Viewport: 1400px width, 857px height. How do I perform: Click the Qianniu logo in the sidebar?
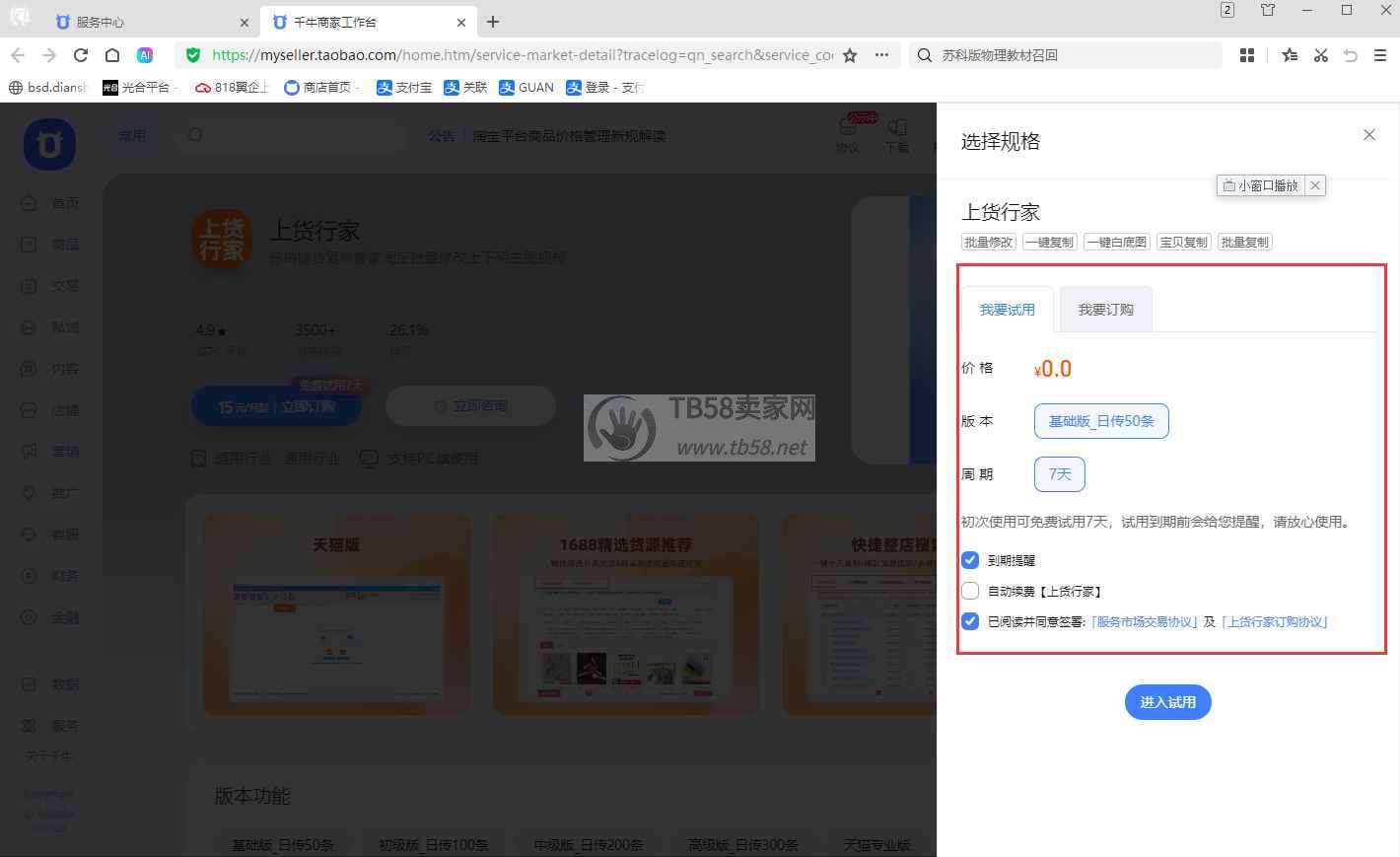pyautogui.click(x=49, y=145)
